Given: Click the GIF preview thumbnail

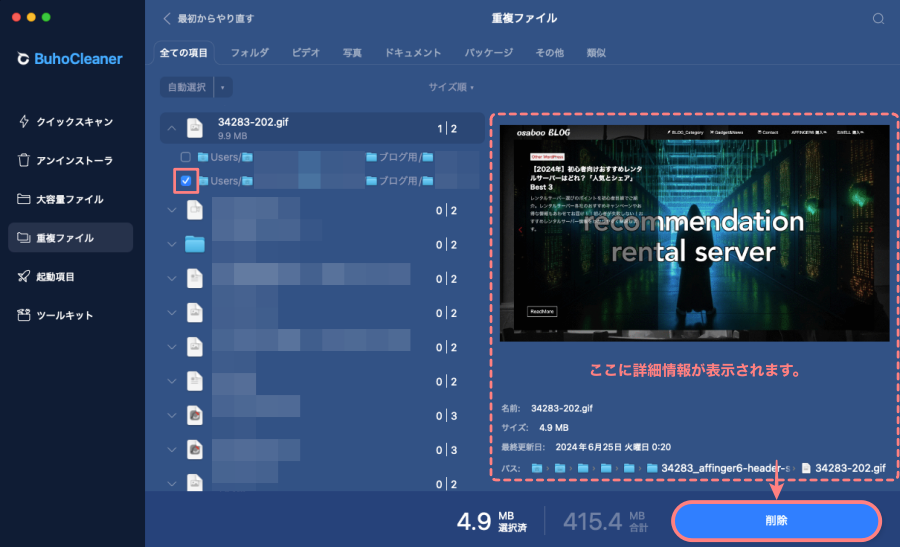Looking at the screenshot, I should 695,233.
